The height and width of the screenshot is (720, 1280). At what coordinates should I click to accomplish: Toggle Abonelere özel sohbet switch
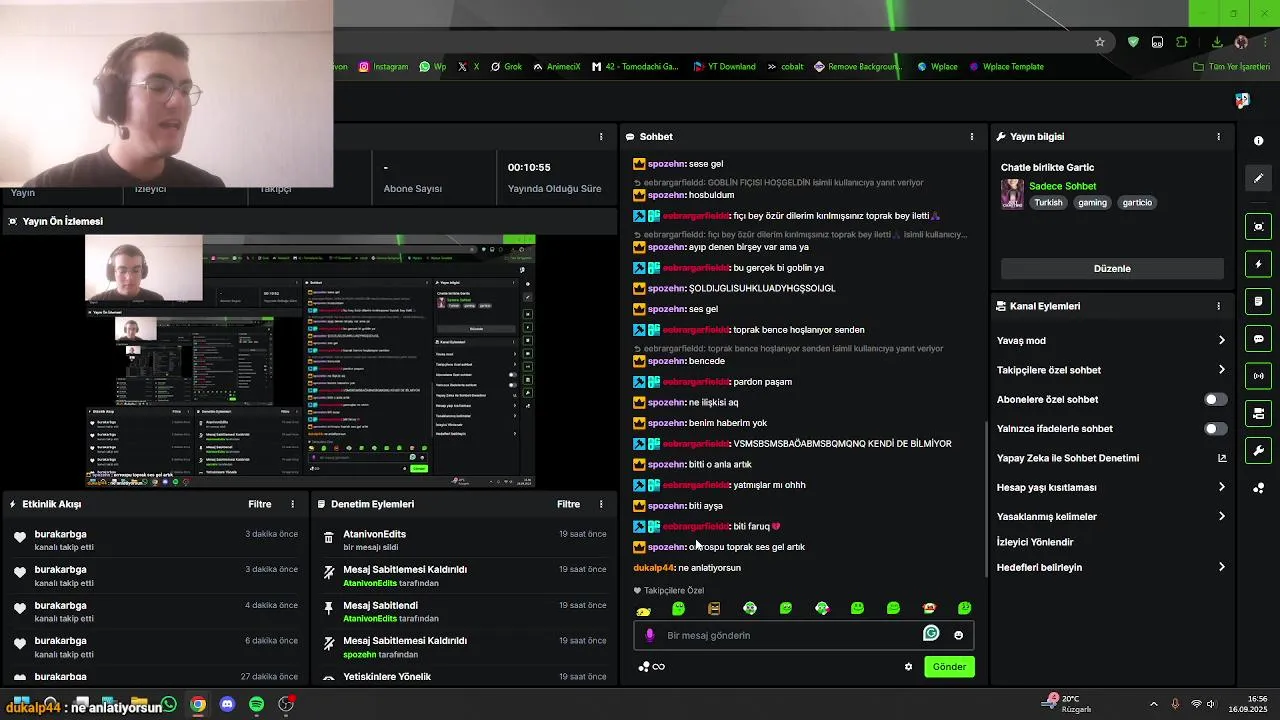(1215, 399)
